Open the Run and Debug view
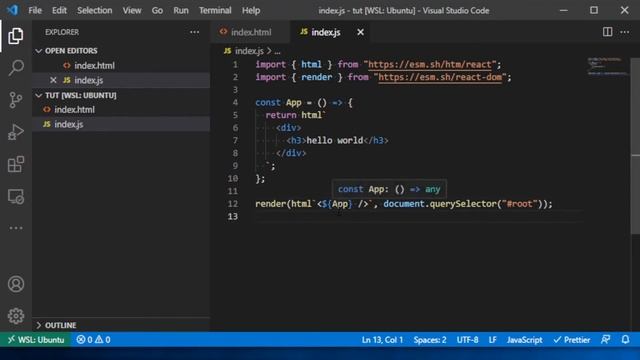The height and width of the screenshot is (360, 640). (x=16, y=132)
